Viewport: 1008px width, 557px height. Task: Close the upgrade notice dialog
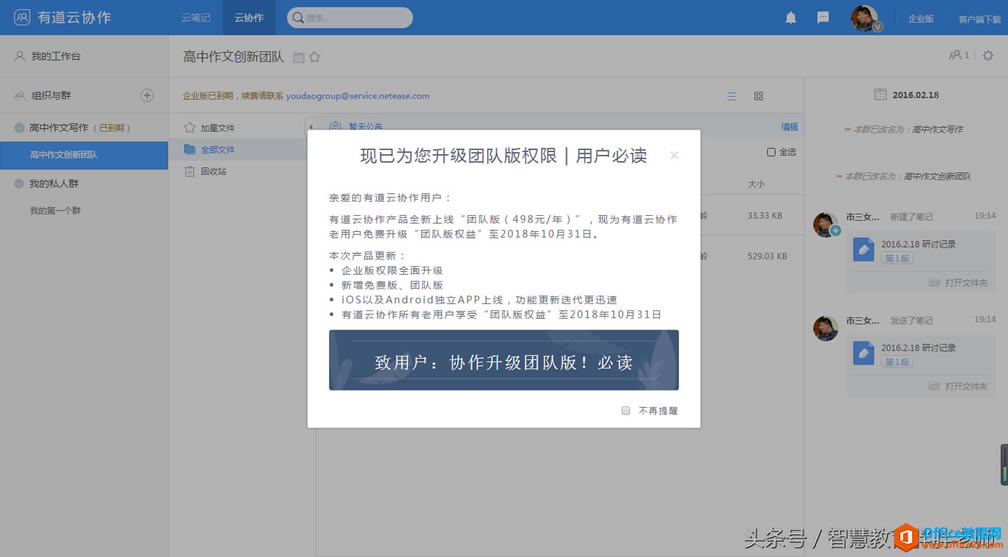pyautogui.click(x=674, y=155)
